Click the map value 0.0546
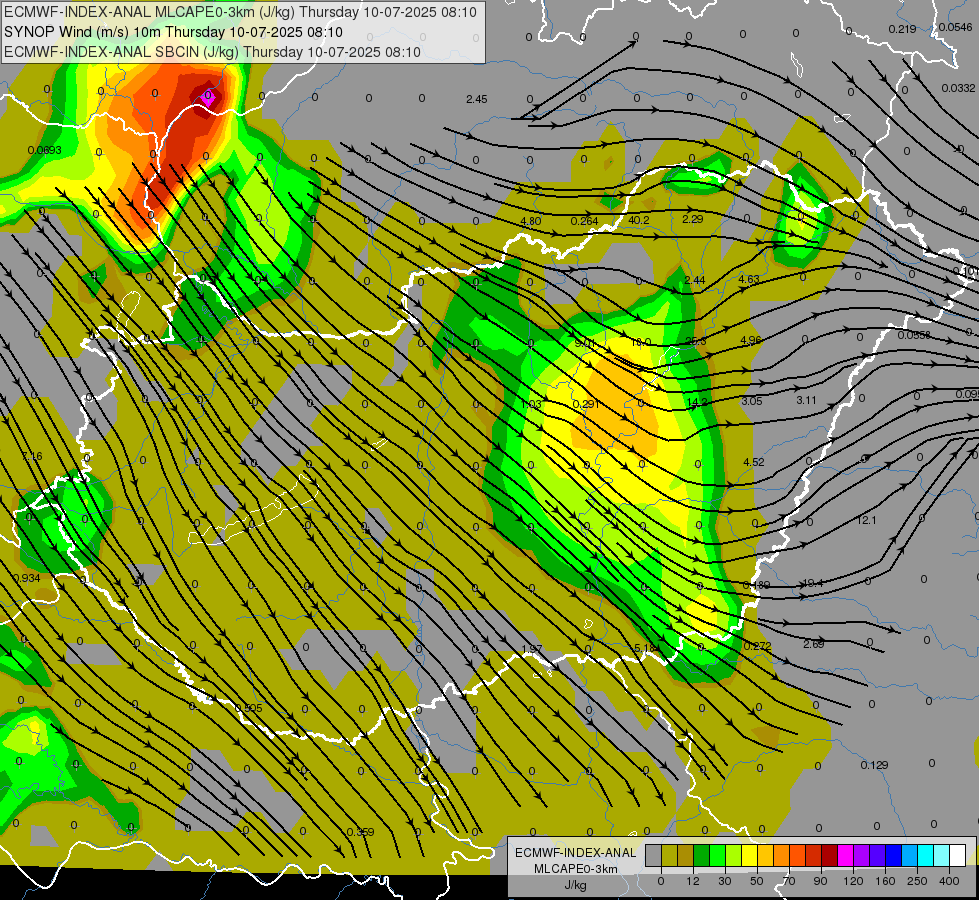Viewport: 979px width, 900px height. [955, 27]
